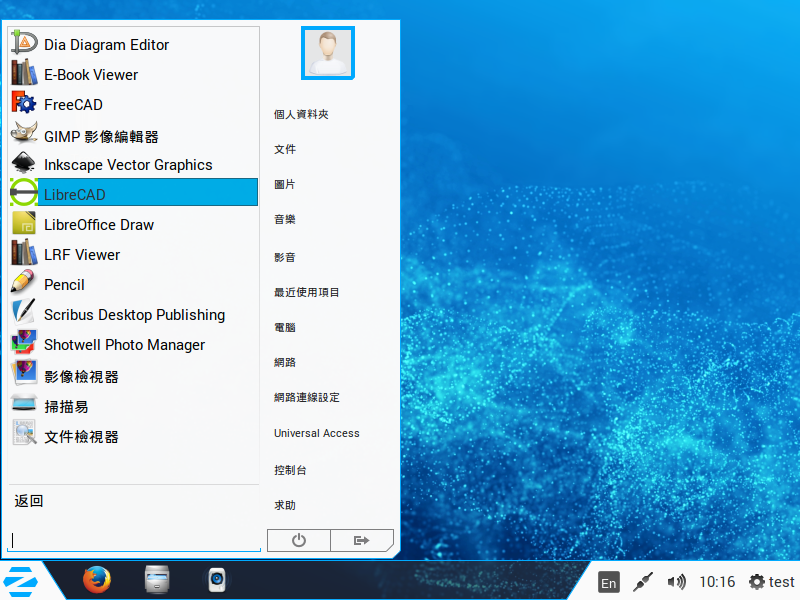This screenshot has width=800, height=600.
Task: Launch Firefox from the taskbar
Action: pos(97,580)
